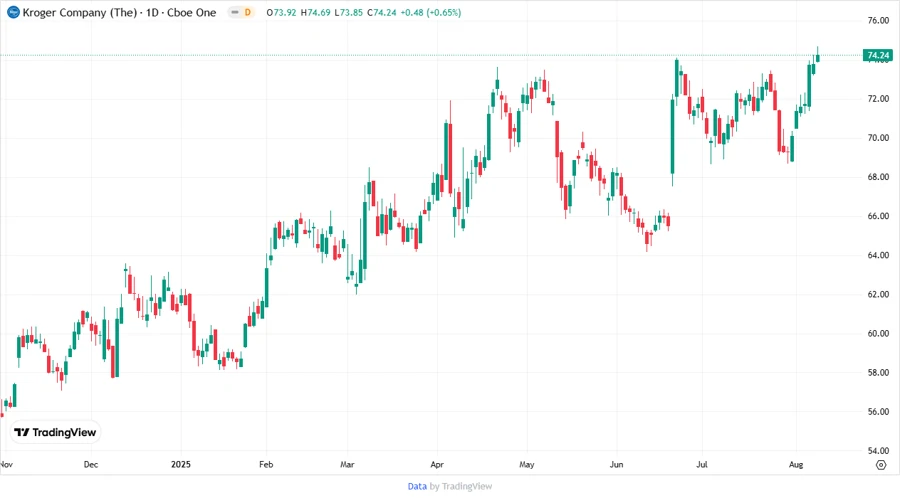Click the 62.00 price axis label
The height and width of the screenshot is (498, 900).
pos(878,294)
